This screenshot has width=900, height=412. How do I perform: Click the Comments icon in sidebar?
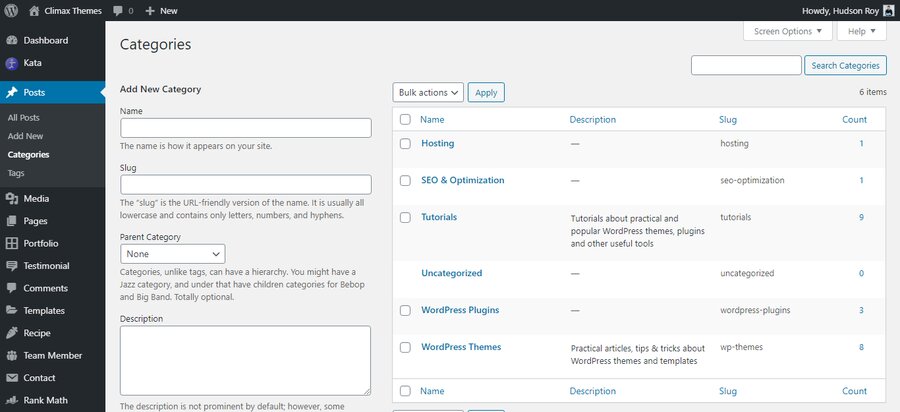click(11, 288)
